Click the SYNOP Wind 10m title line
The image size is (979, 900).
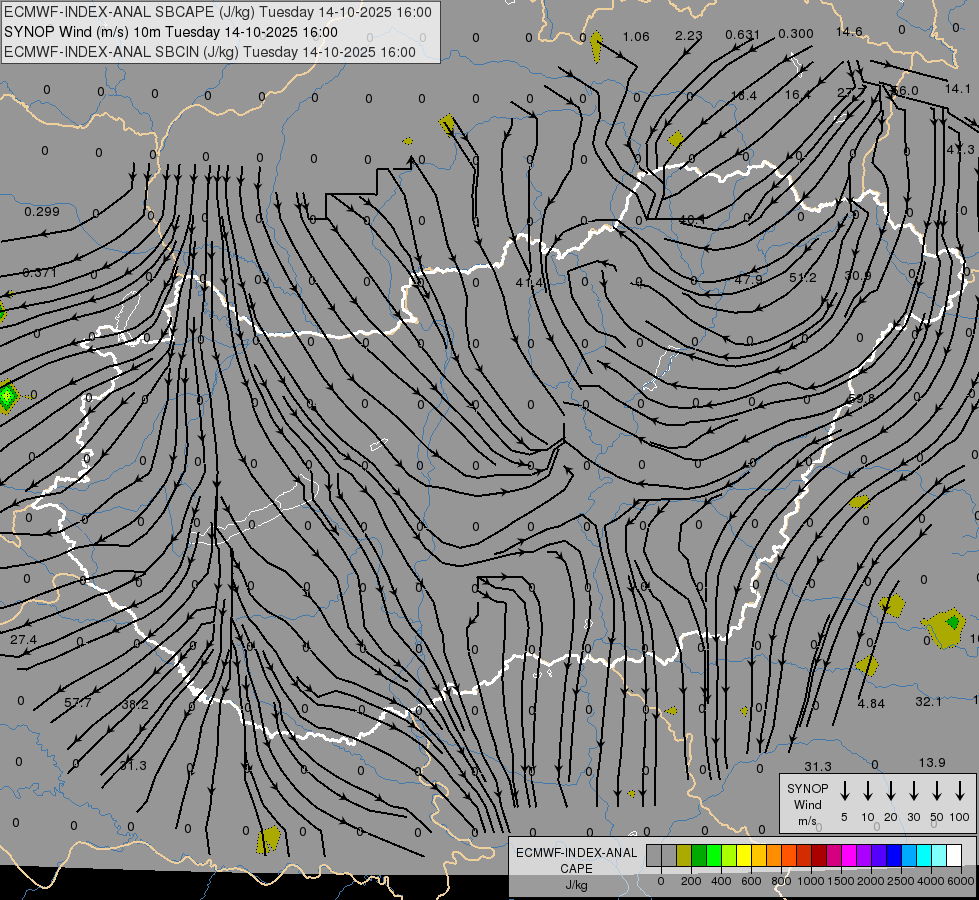[170, 32]
